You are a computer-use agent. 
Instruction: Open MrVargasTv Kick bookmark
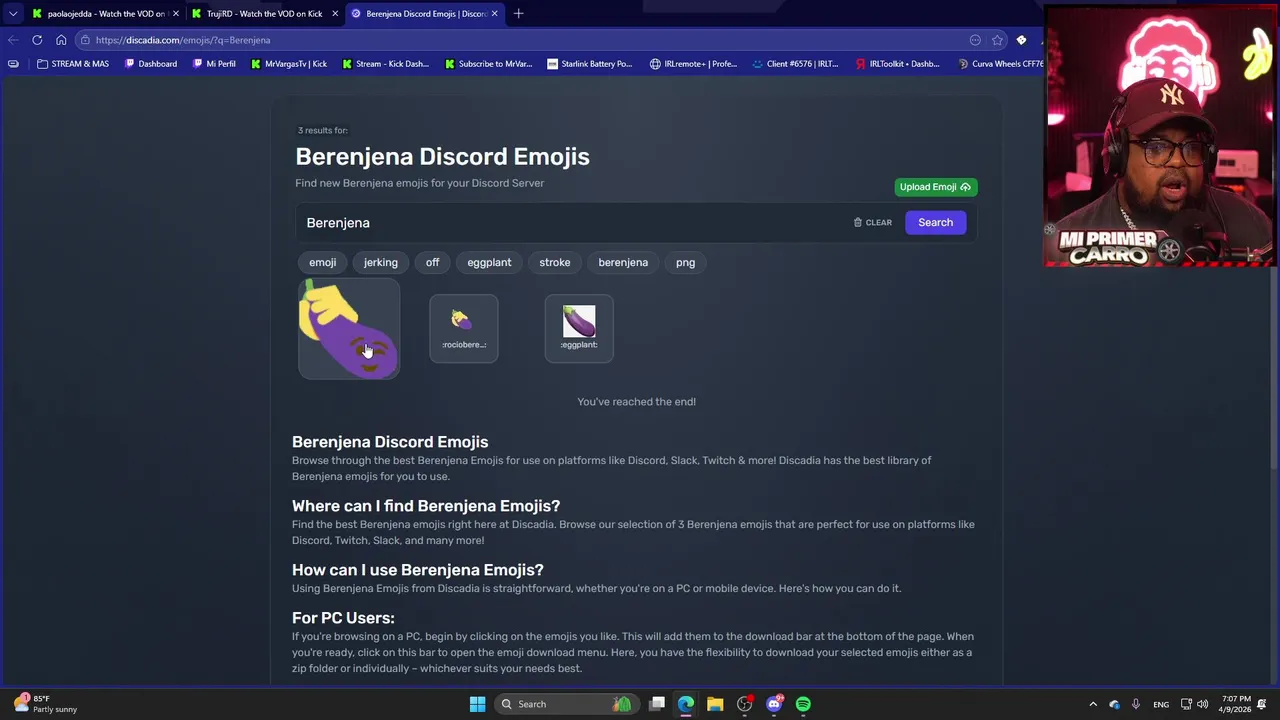(x=289, y=64)
